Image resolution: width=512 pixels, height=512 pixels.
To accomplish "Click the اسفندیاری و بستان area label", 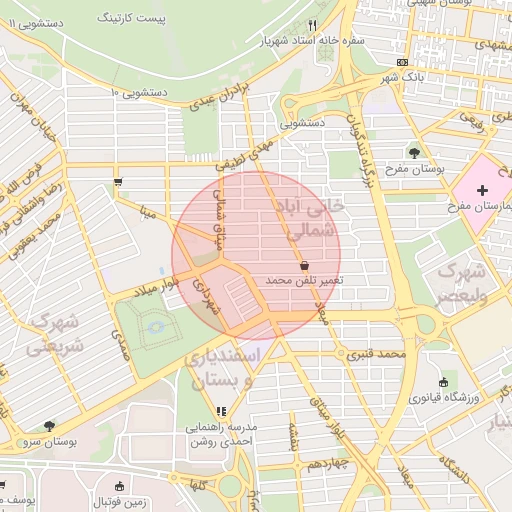I will coord(222,368).
